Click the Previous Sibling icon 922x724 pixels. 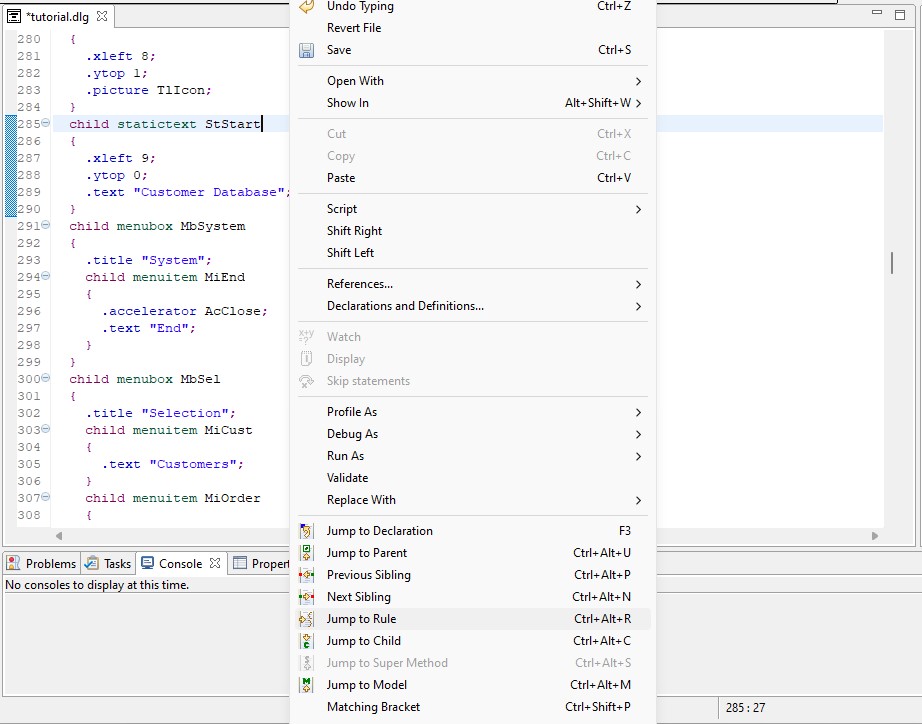click(307, 575)
